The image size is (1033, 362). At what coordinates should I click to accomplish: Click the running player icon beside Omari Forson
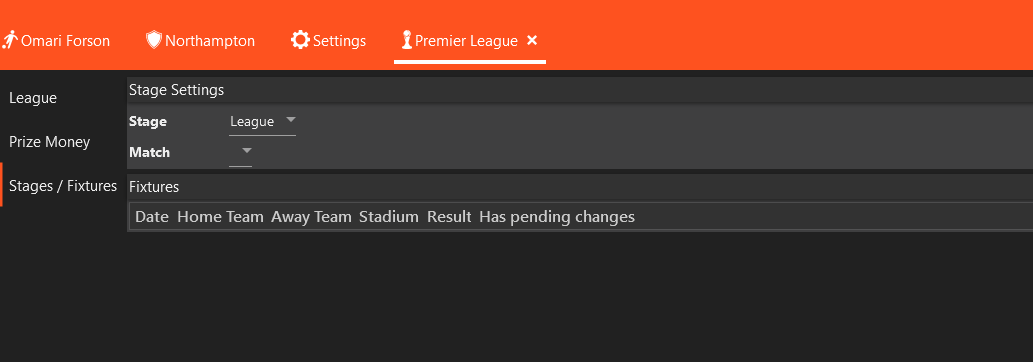(x=9, y=41)
